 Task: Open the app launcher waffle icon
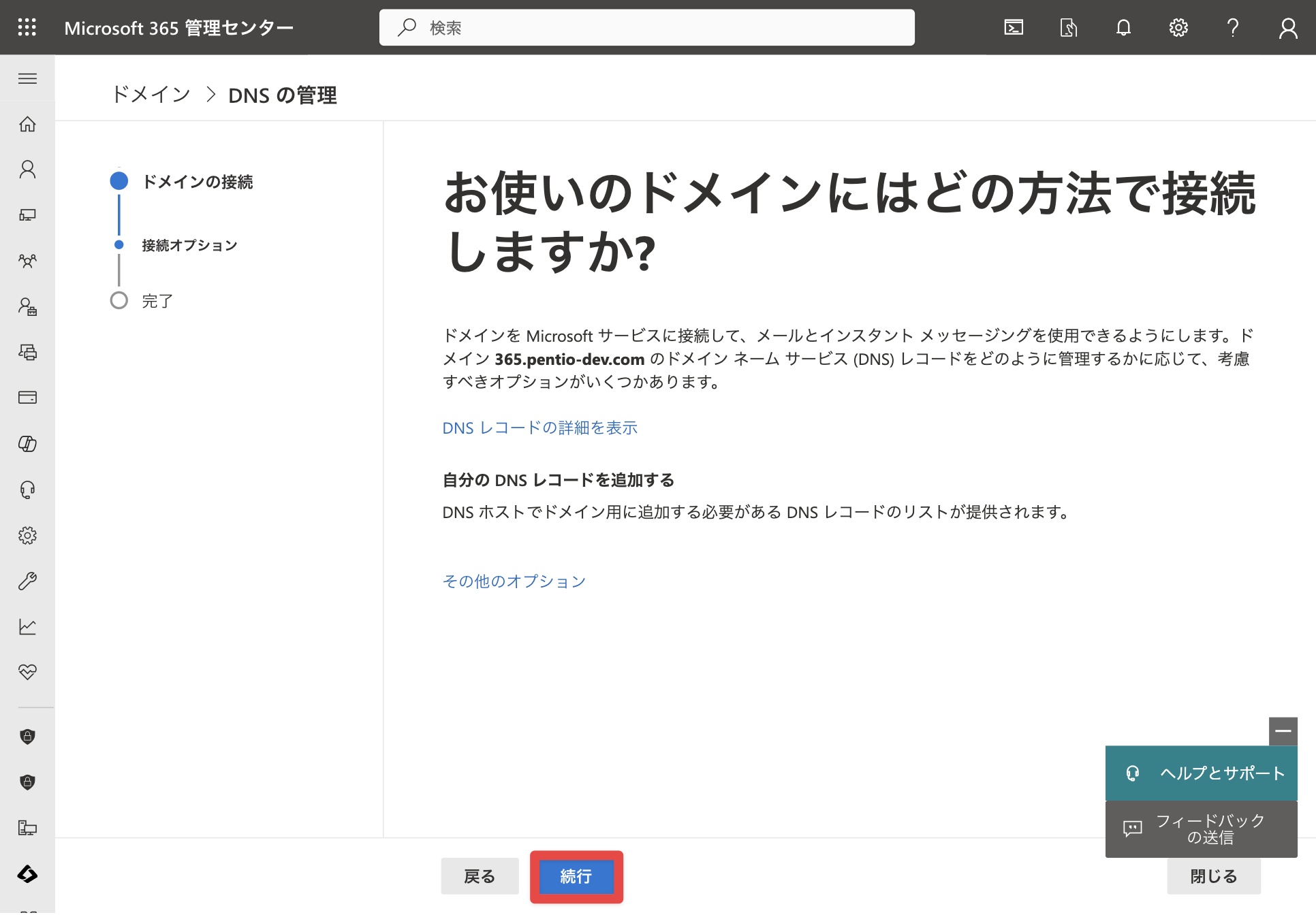(x=27, y=27)
